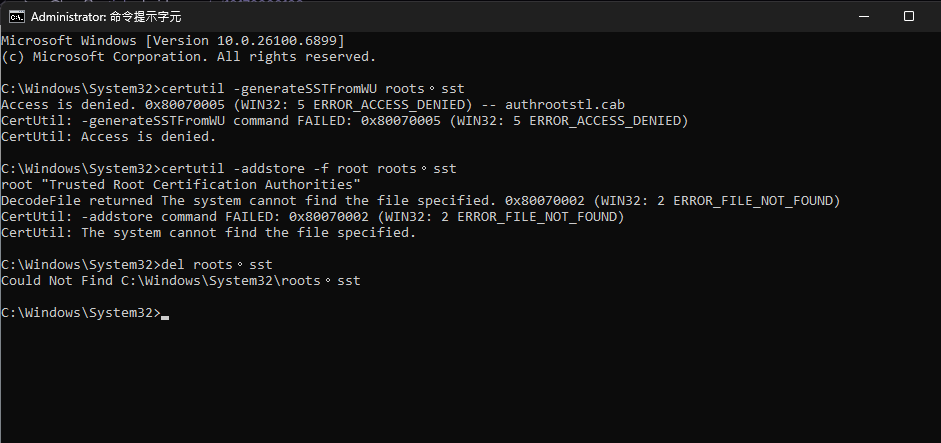Click the 'Could Not Find' output line
Screen dimensions: 941x443
point(180,281)
